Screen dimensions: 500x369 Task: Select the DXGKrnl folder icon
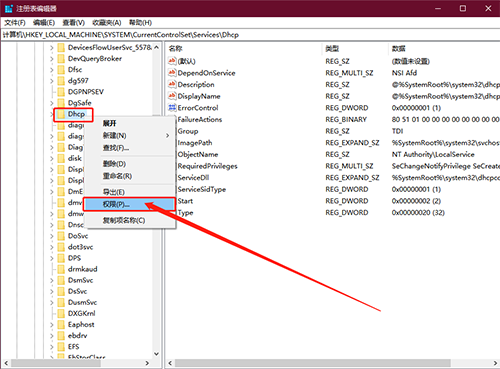click(61, 313)
